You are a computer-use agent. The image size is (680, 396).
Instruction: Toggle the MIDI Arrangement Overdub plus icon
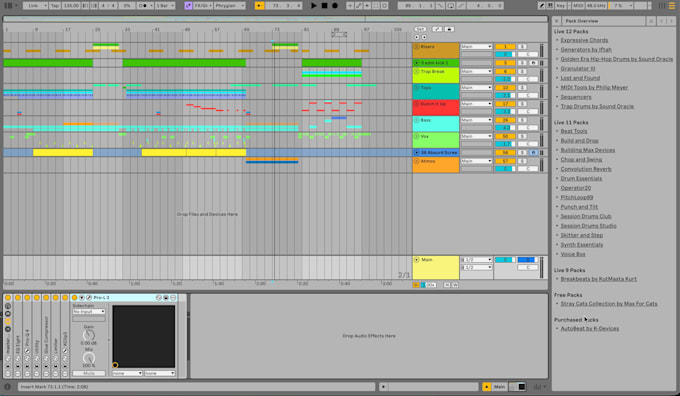tap(350, 6)
